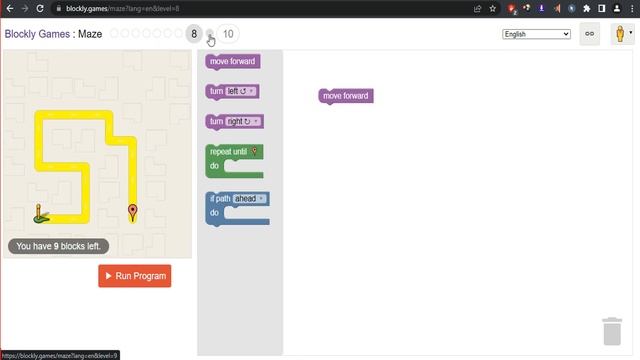This screenshot has width=640, height=360.
Task: View site info lock icon
Action: [x=59, y=9]
